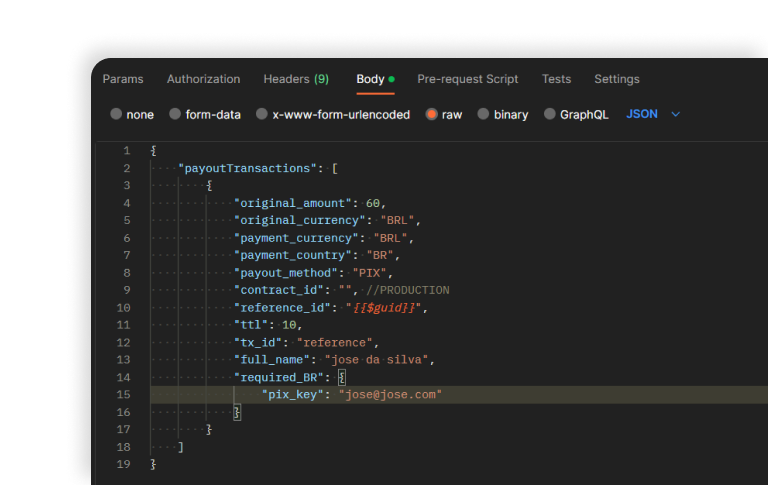This screenshot has height=485, width=768.
Task: Click line number 19 in gutter
Action: click(x=123, y=464)
